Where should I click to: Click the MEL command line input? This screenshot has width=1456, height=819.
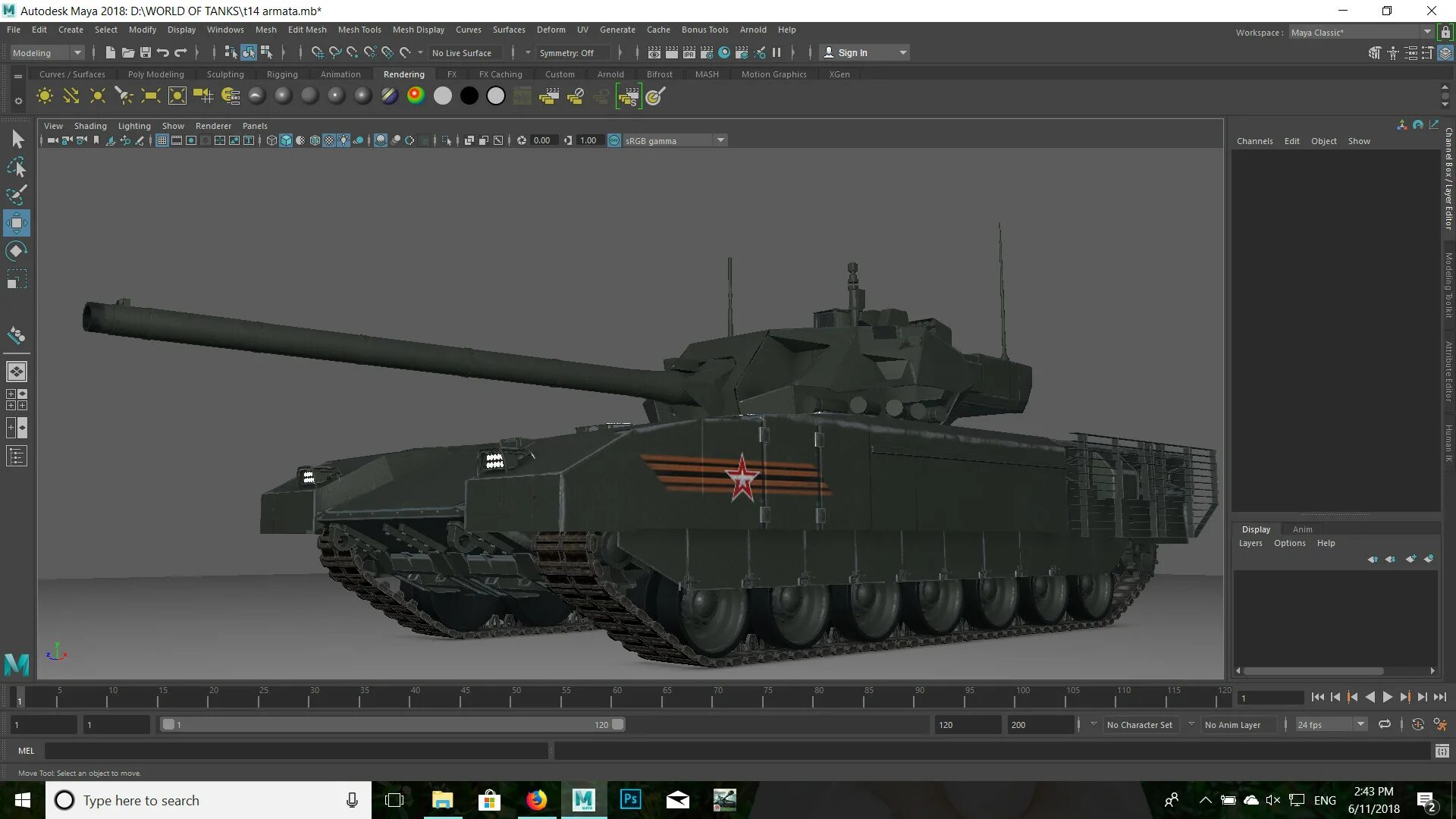click(x=297, y=751)
